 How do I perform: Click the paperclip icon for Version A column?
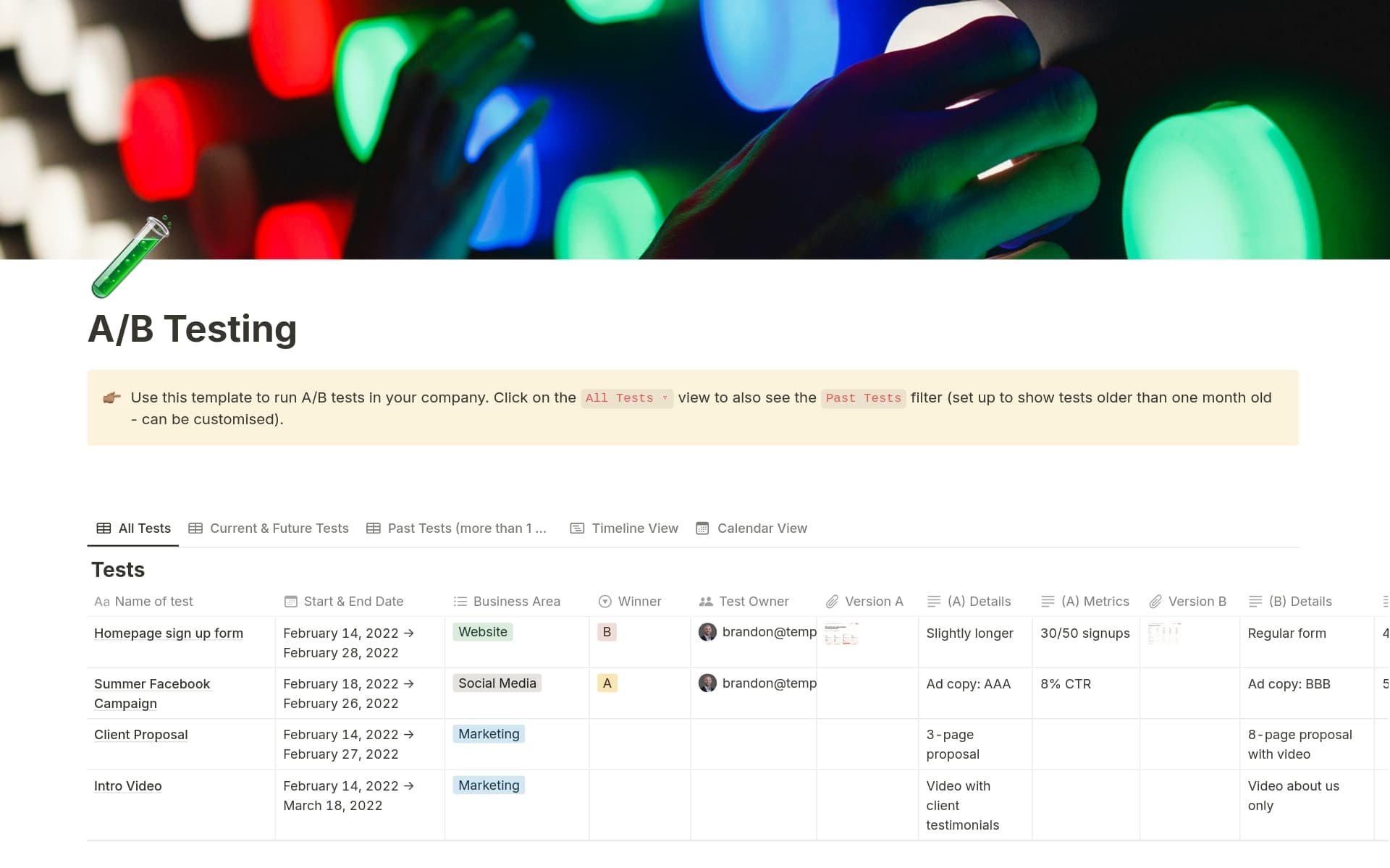click(833, 602)
